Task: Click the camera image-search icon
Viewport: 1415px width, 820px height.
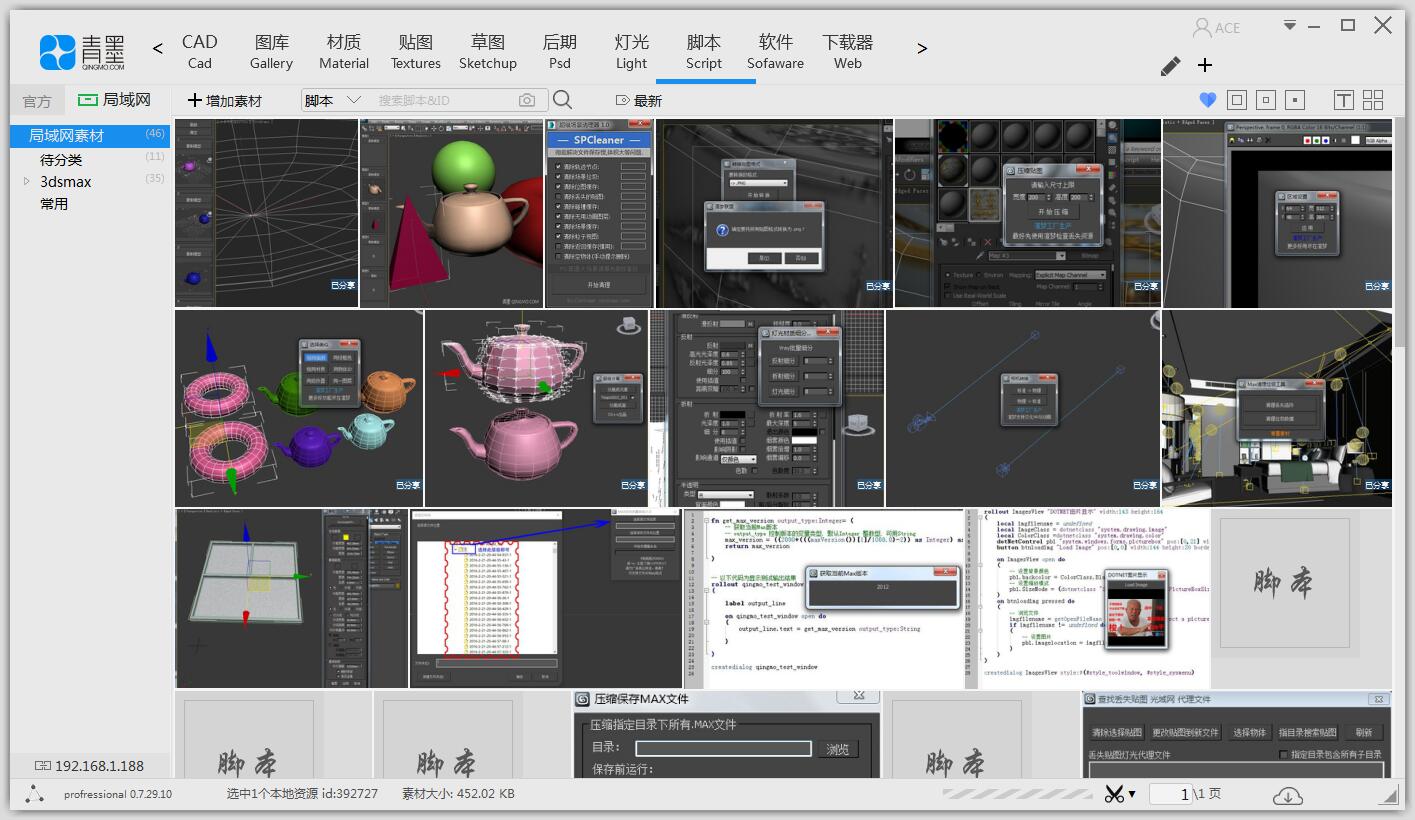Action: (x=526, y=100)
